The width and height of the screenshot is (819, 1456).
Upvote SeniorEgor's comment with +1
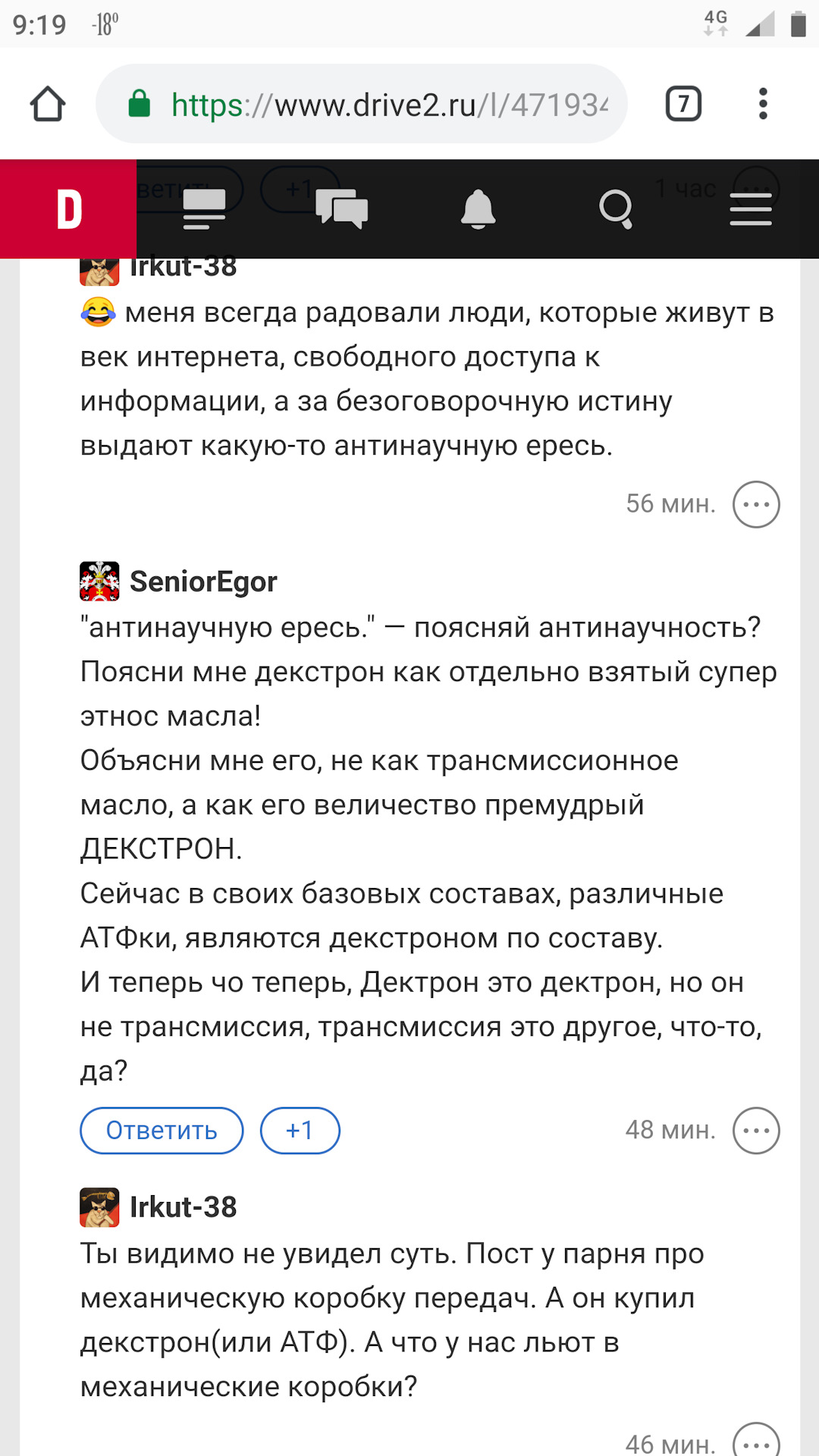coord(300,1131)
